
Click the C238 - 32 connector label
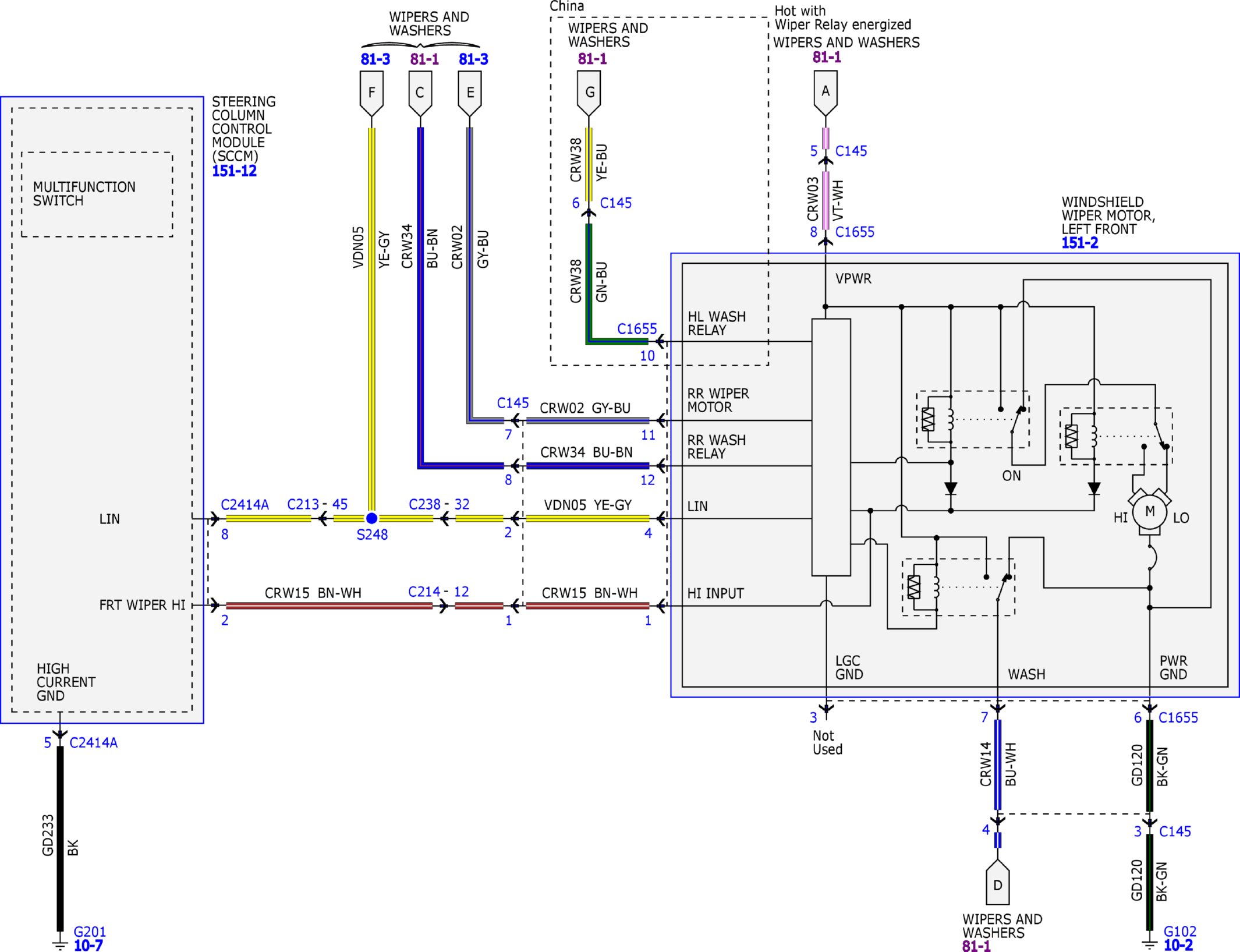[439, 504]
